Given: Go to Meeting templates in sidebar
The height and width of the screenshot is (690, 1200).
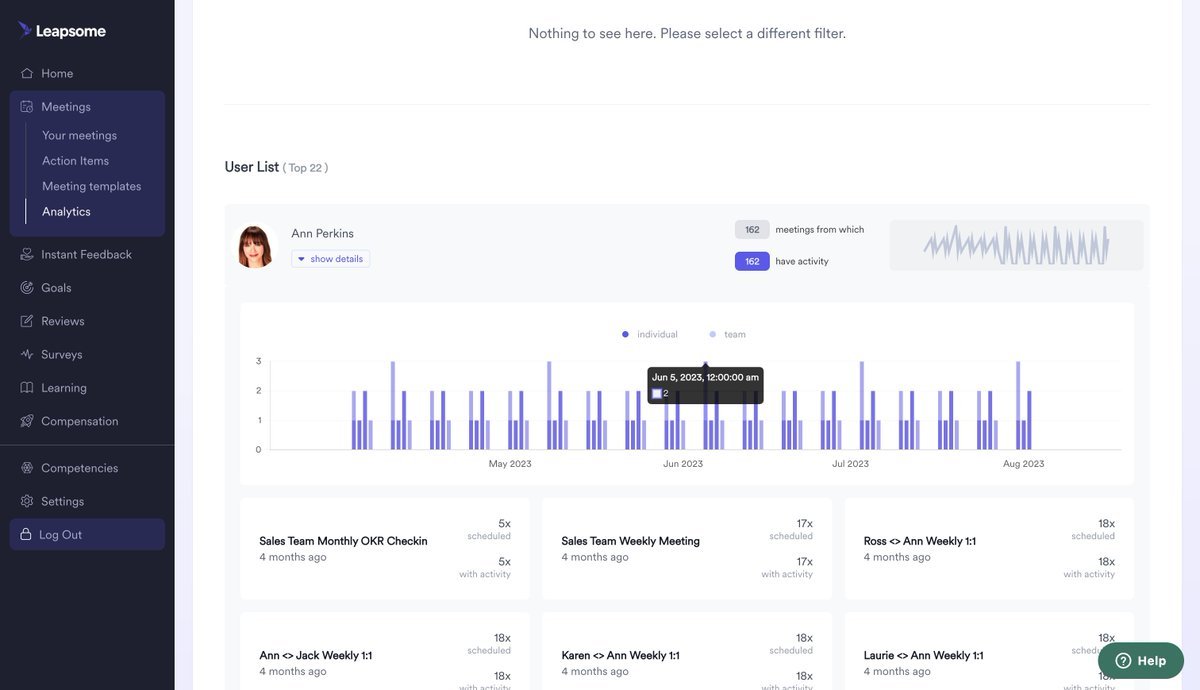Looking at the screenshot, I should point(91,186).
